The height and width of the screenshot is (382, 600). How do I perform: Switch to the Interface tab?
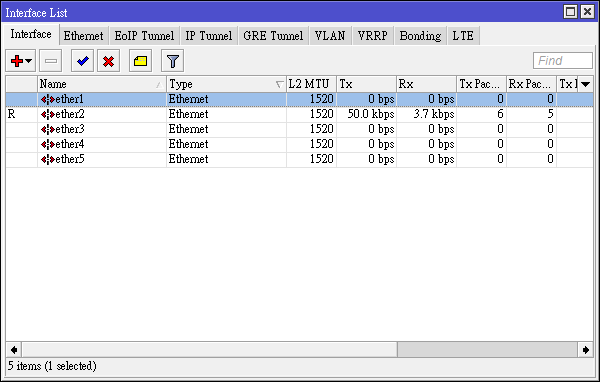pyautogui.click(x=31, y=34)
